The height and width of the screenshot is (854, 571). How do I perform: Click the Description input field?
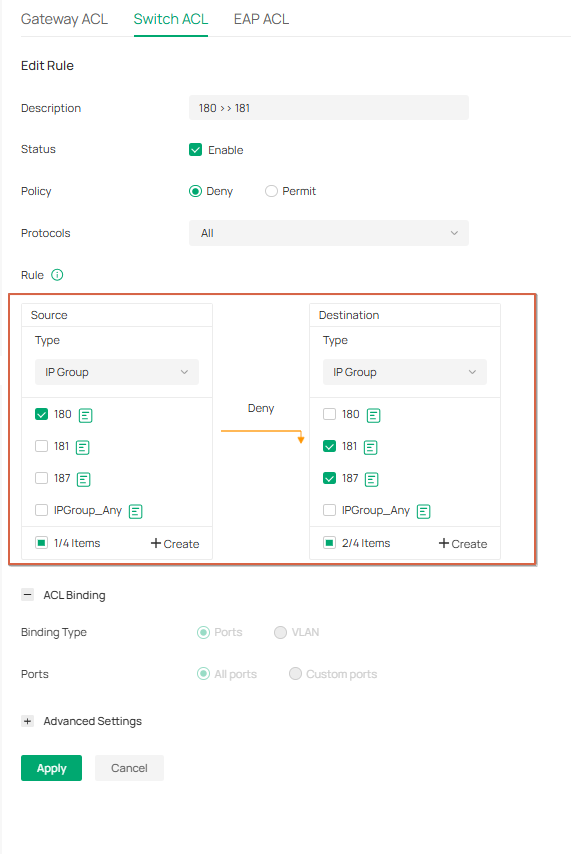(329, 108)
